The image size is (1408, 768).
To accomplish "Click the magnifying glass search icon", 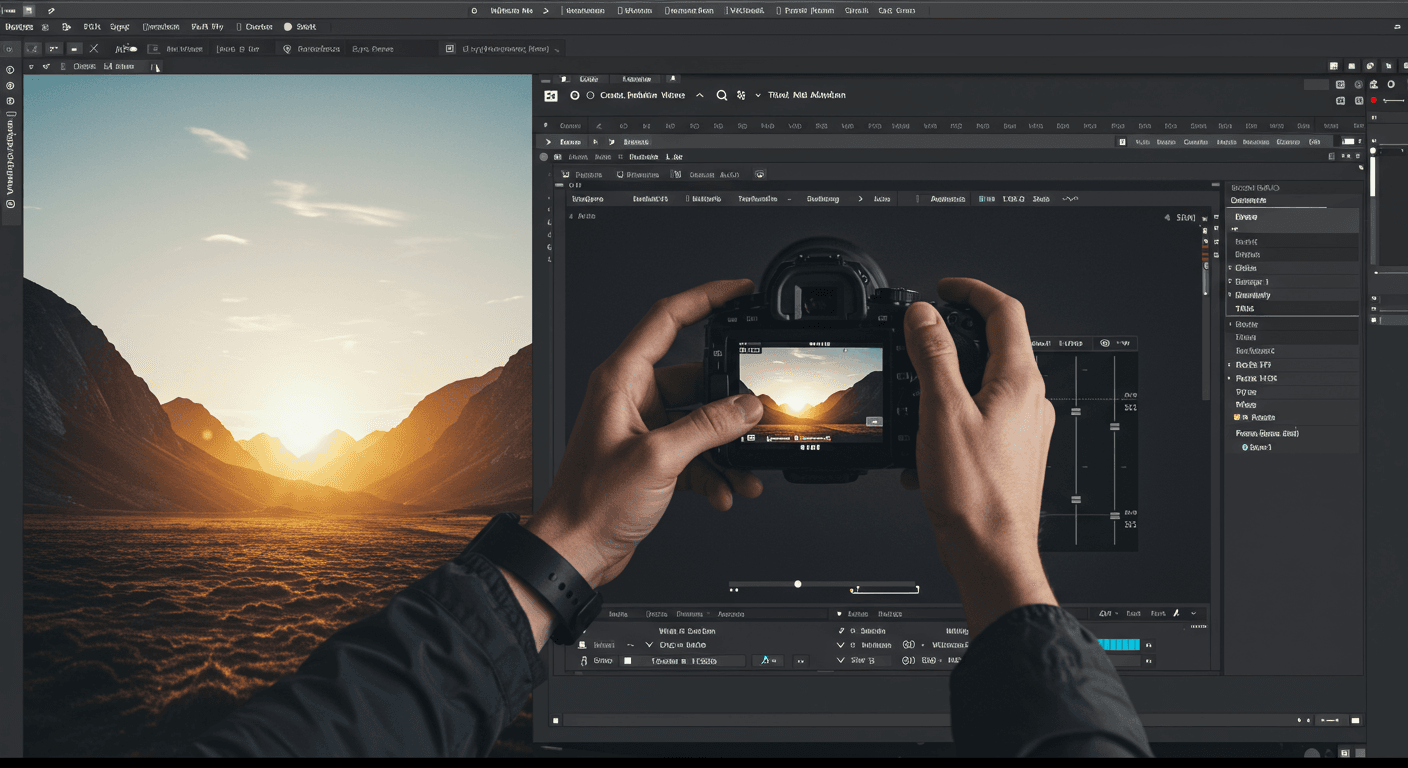I will pos(721,95).
